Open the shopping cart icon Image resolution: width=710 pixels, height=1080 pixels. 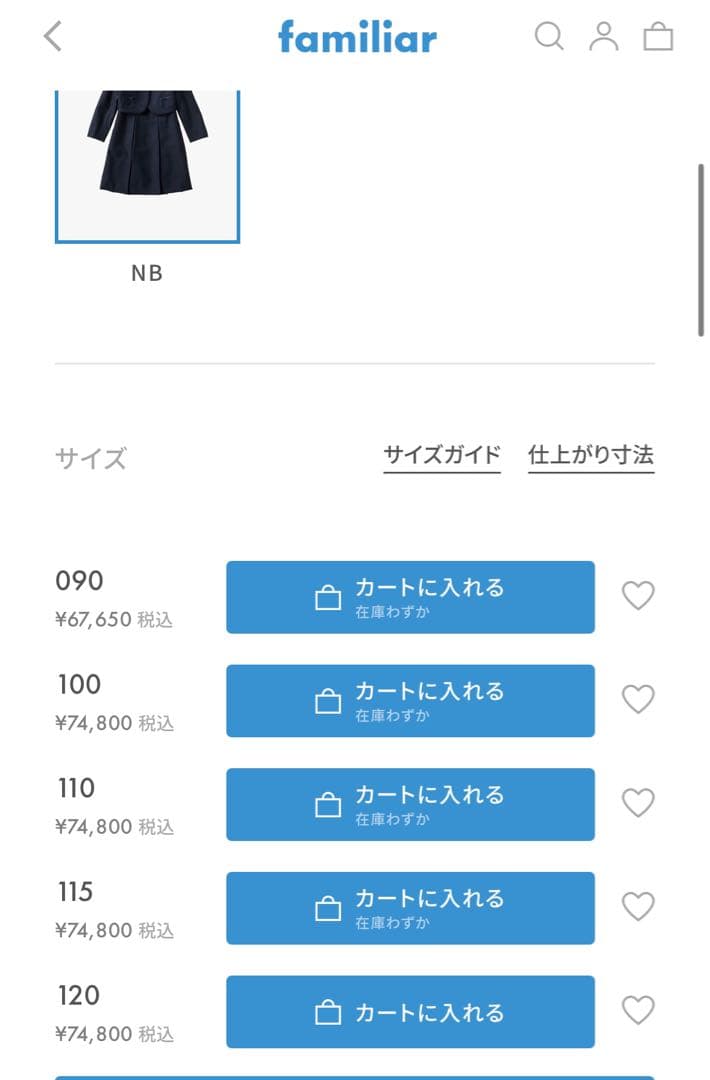pyautogui.click(x=658, y=37)
